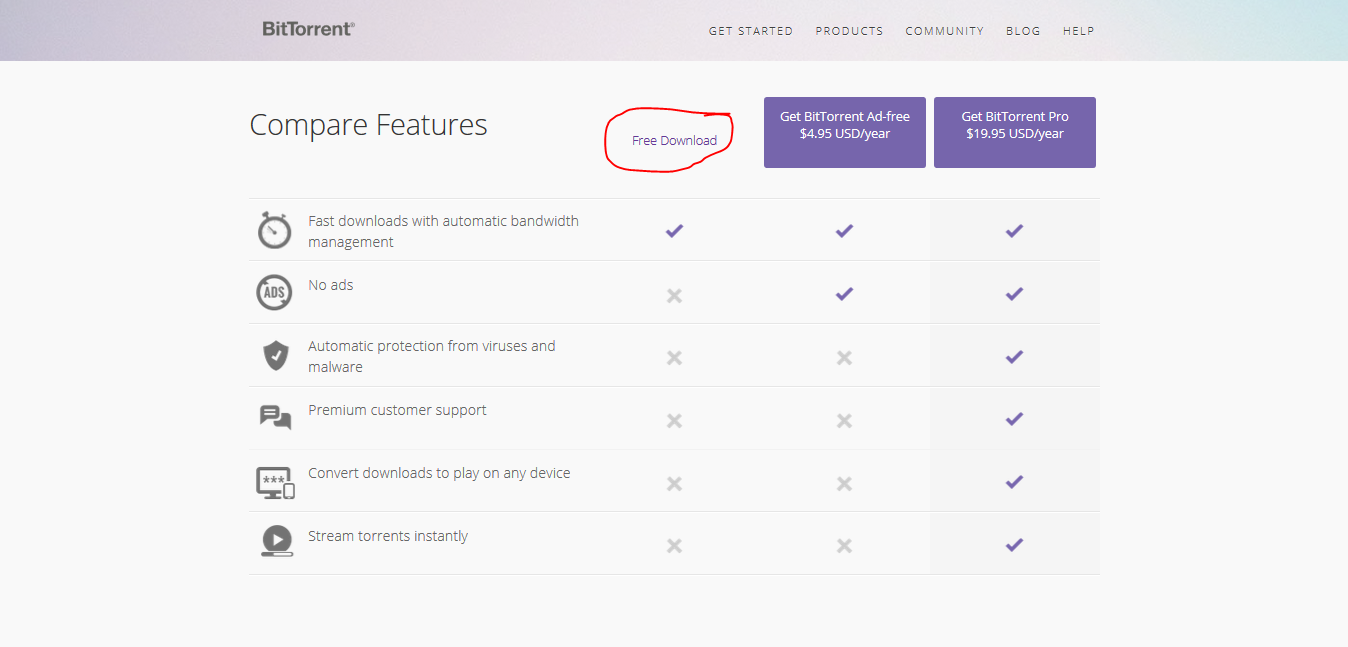
Task: Click Ad-free column X for Premium customer support
Action: (844, 421)
